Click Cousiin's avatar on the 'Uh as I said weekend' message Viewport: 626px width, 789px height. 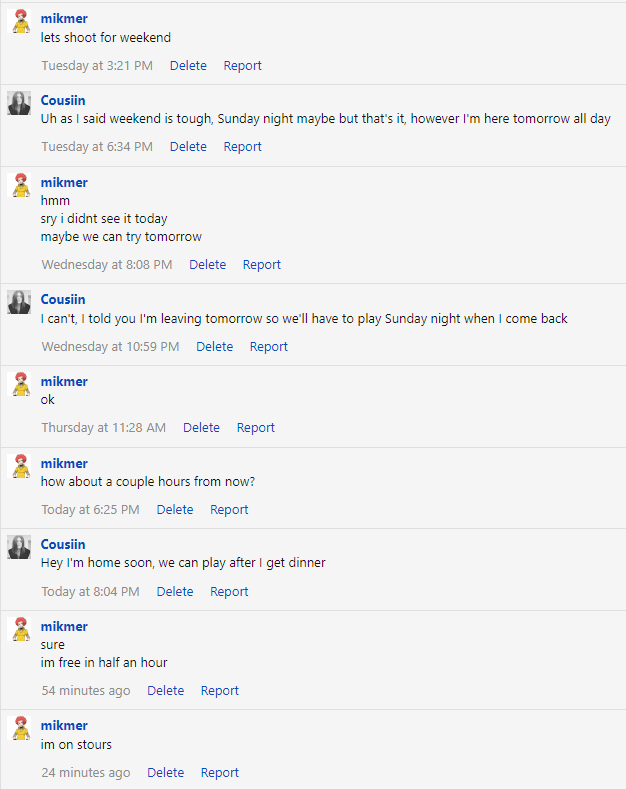[x=19, y=103]
